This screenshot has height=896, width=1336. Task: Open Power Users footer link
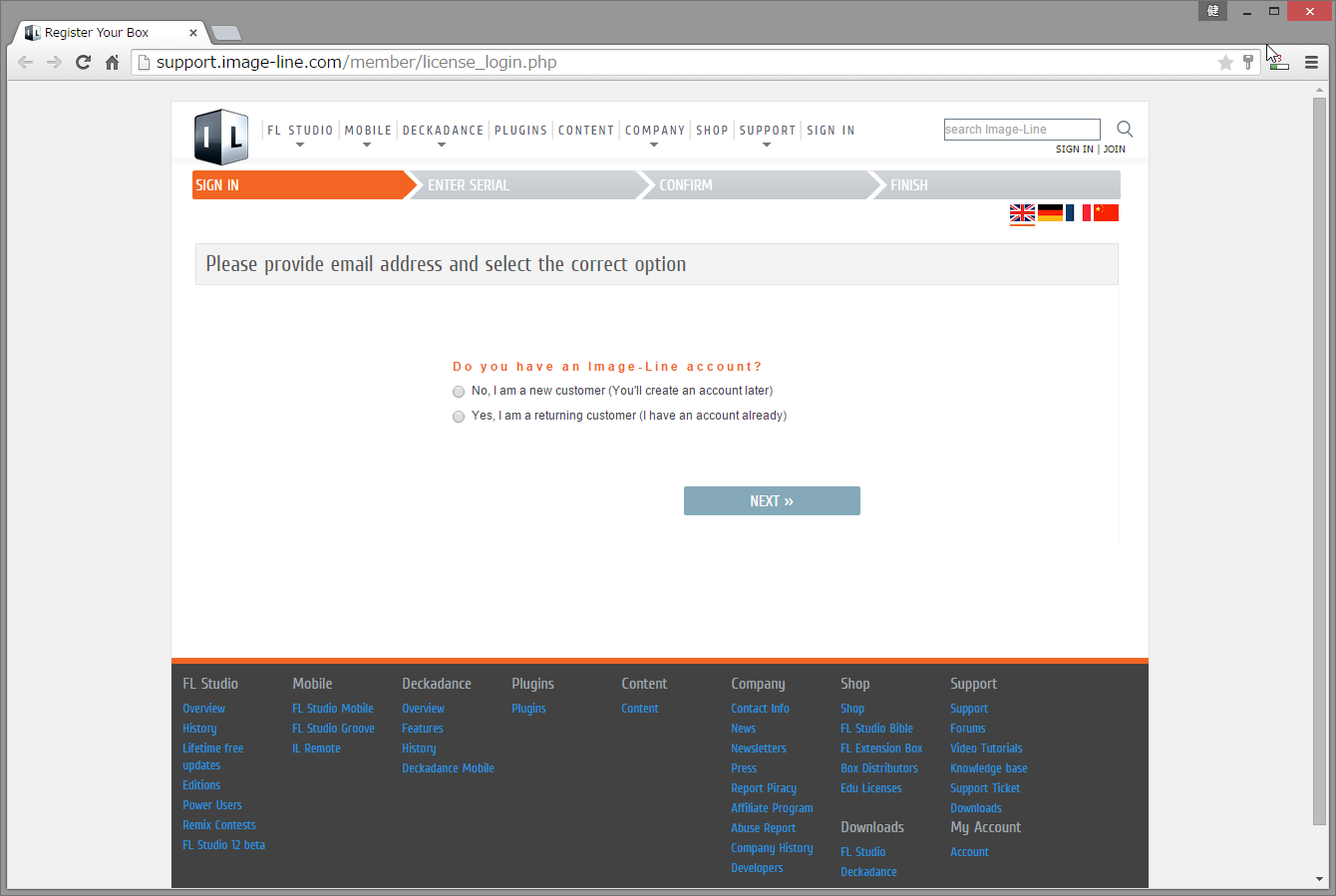(x=211, y=805)
